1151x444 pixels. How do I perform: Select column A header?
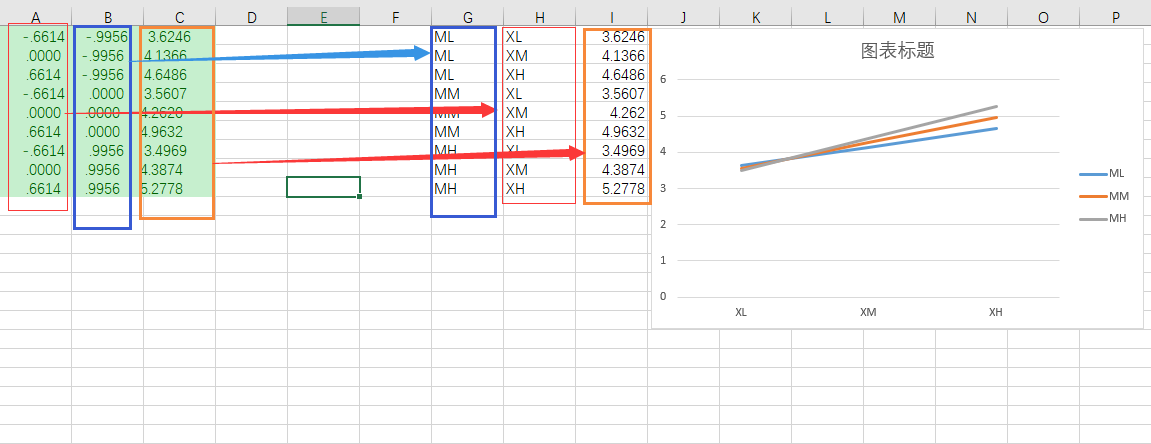click(36, 17)
